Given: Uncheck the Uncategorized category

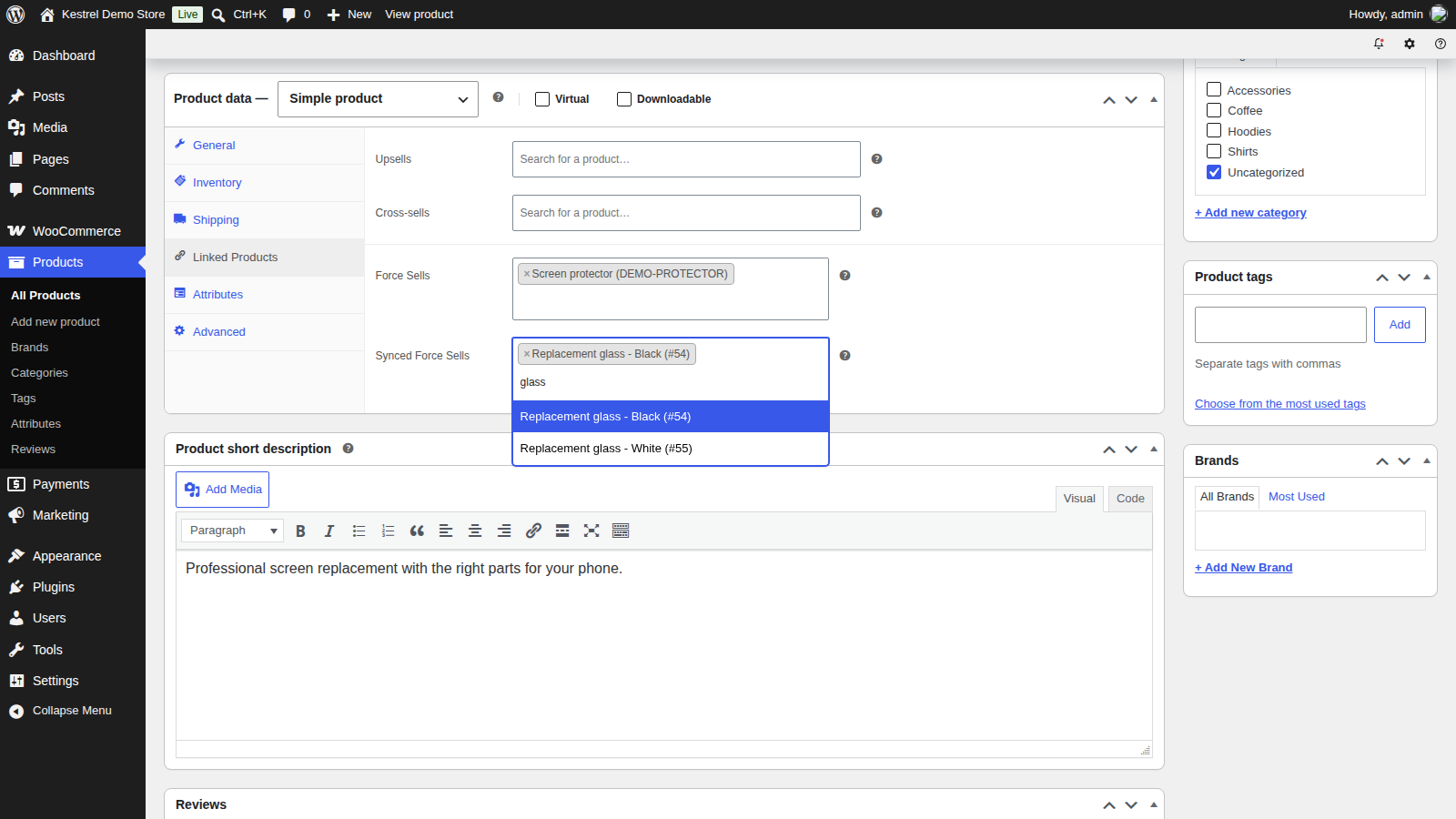Looking at the screenshot, I should click(x=1214, y=172).
